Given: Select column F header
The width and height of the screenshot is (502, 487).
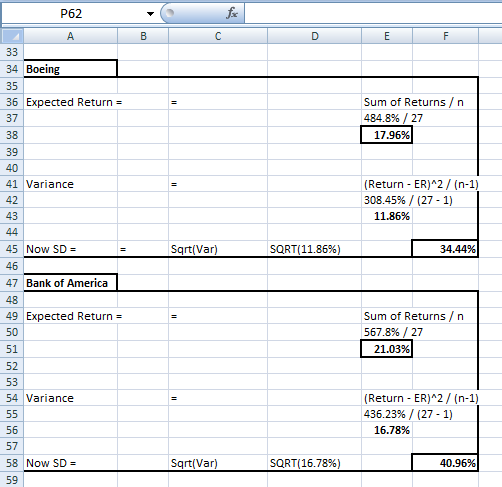Looking at the screenshot, I should [x=446, y=36].
